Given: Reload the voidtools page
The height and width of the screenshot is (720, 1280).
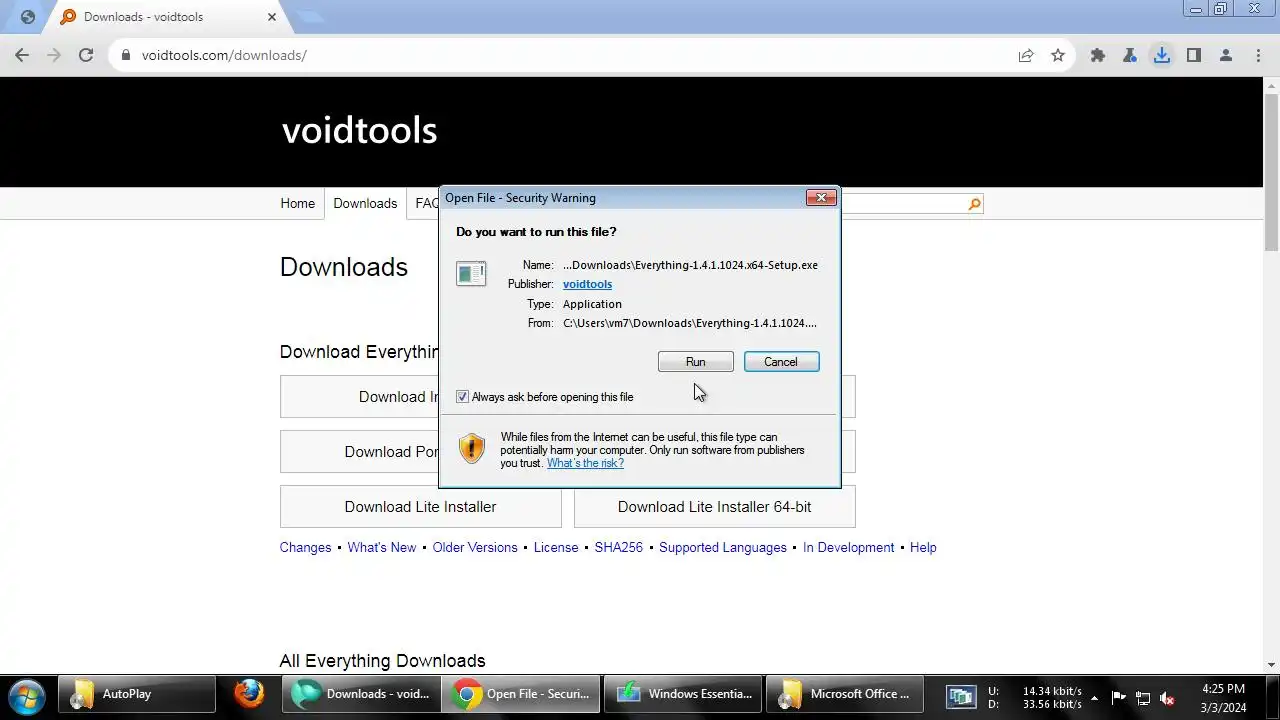Looking at the screenshot, I should [x=86, y=55].
